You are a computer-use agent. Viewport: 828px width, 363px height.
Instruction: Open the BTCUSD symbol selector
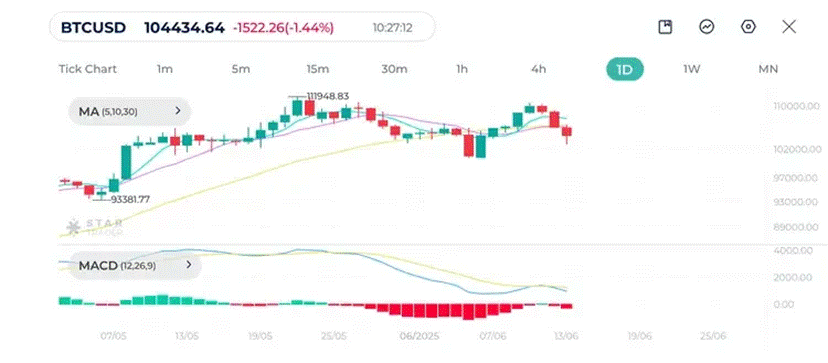[93, 27]
